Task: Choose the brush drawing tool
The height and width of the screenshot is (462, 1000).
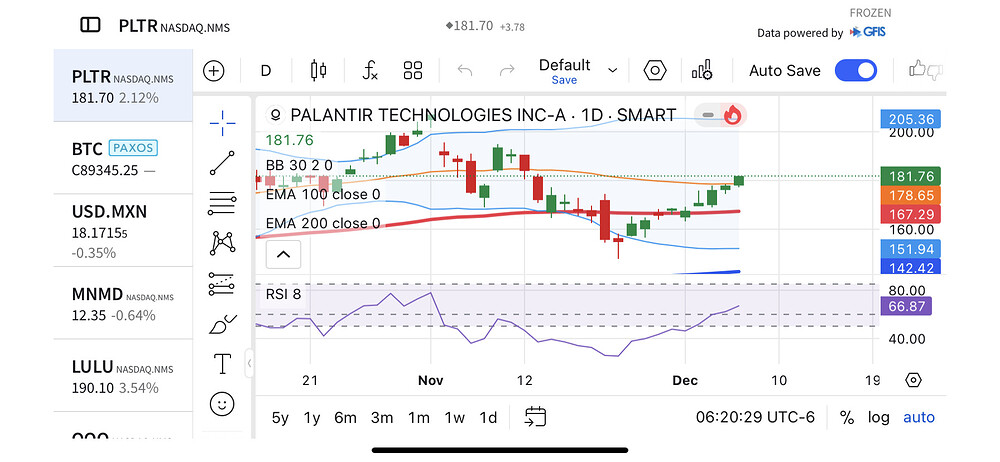Action: click(x=222, y=324)
